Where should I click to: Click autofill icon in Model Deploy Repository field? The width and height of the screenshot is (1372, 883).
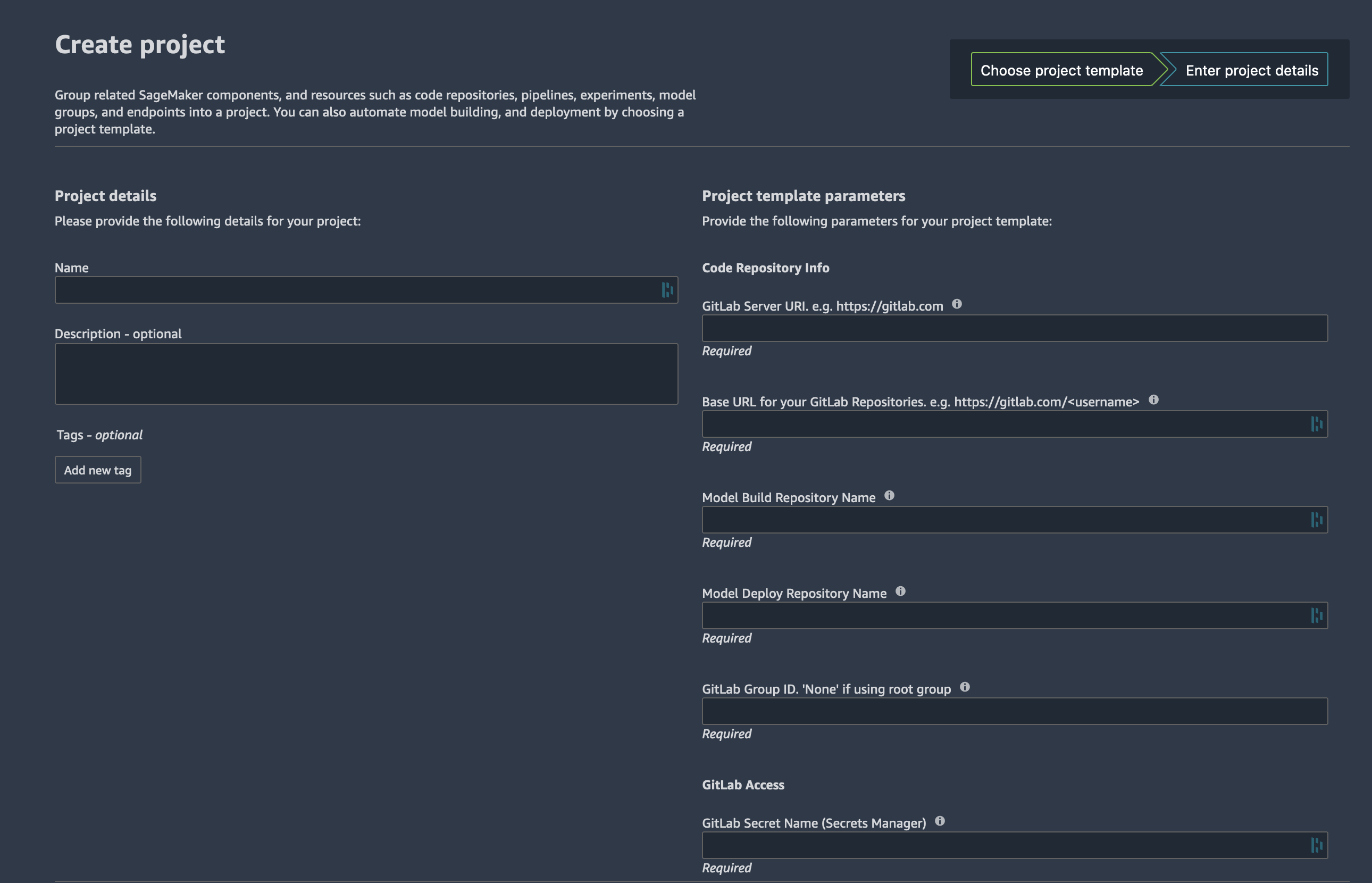1316,616
